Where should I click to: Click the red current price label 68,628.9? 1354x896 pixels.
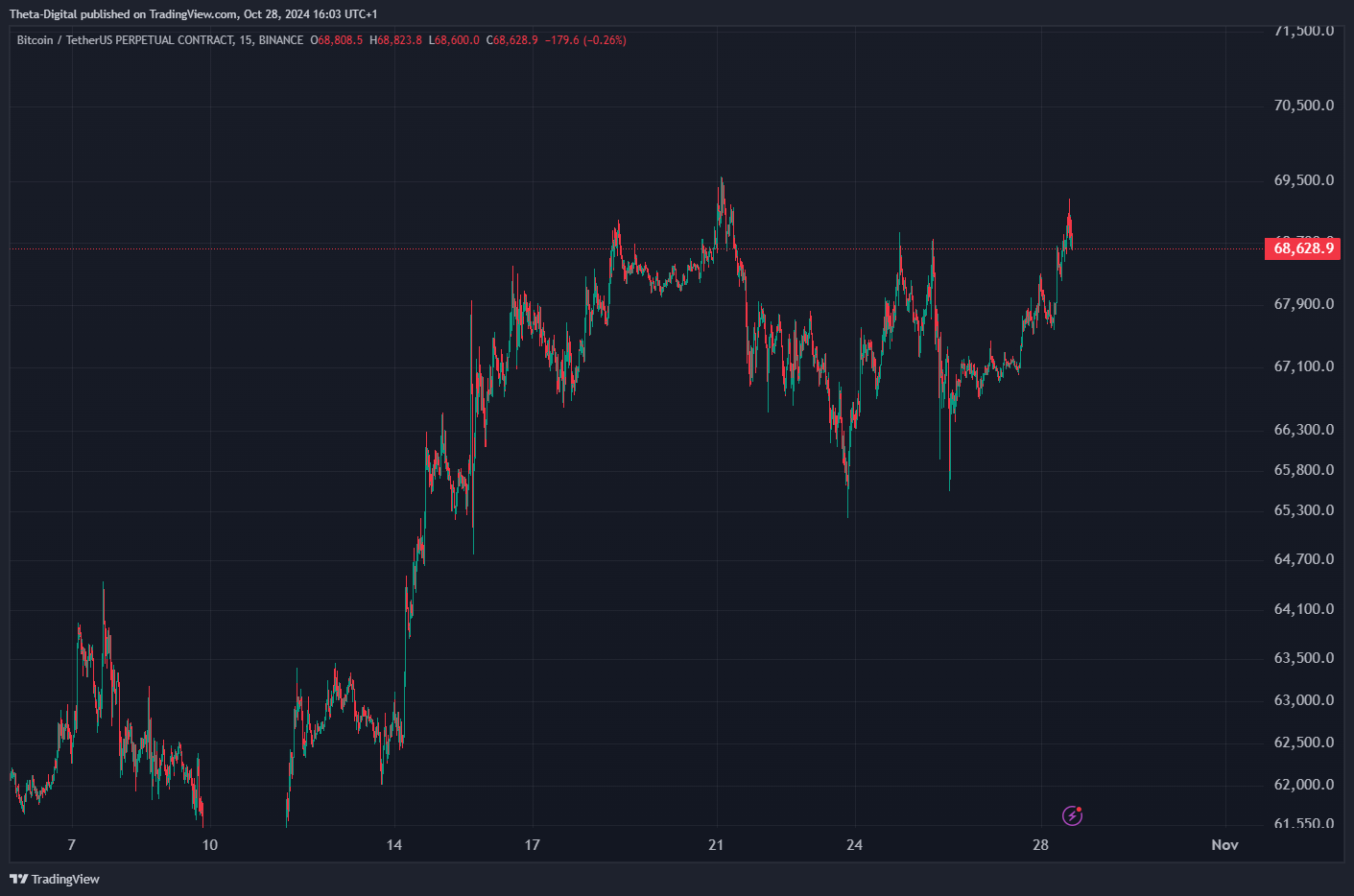[x=1303, y=248]
